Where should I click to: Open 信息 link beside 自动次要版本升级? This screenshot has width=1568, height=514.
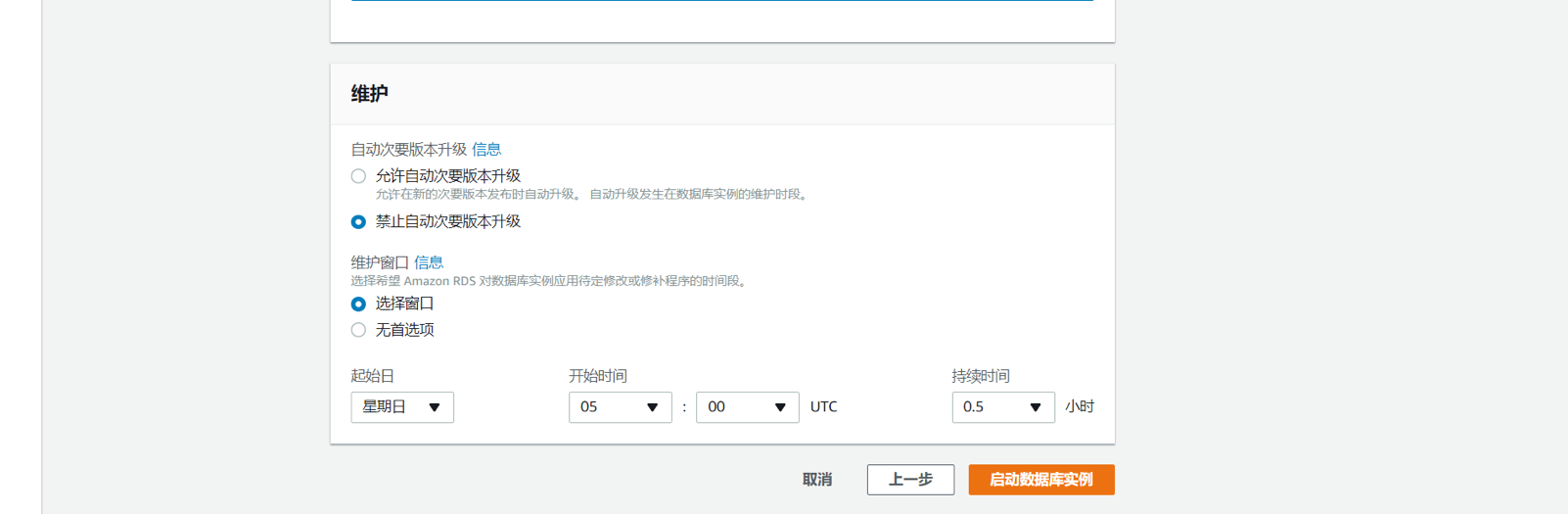[x=486, y=150]
